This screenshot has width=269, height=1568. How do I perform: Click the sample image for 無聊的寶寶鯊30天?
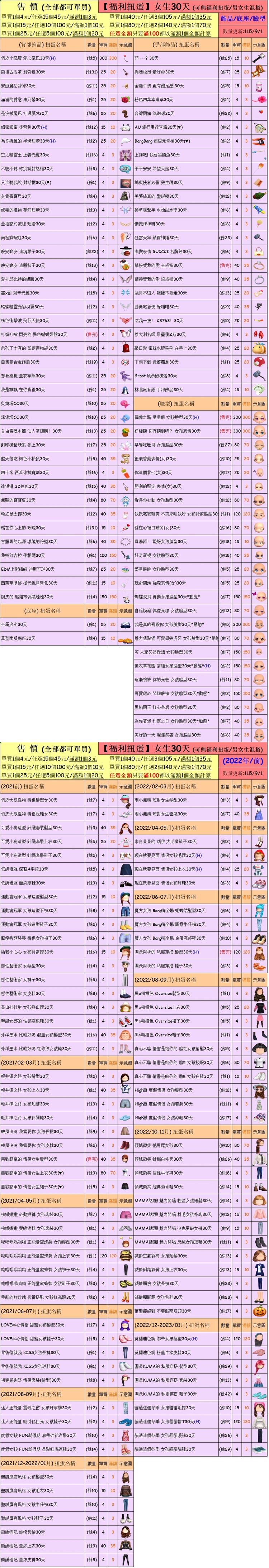coord(125,500)
